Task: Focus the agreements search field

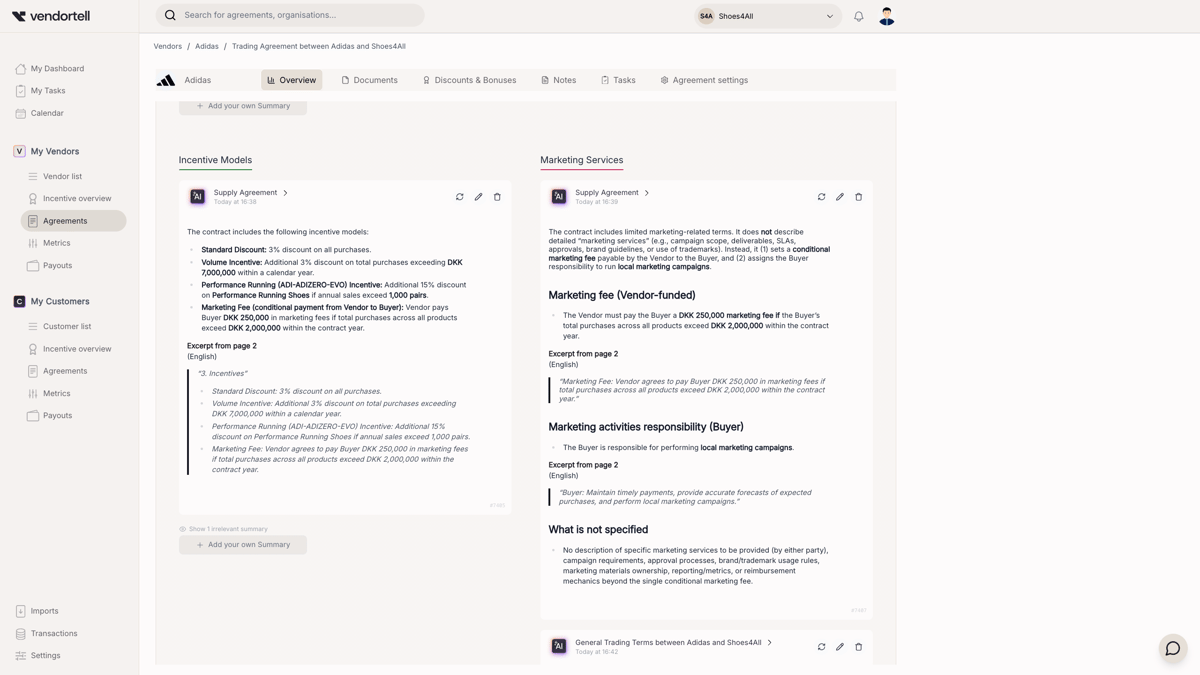Action: [300, 15]
